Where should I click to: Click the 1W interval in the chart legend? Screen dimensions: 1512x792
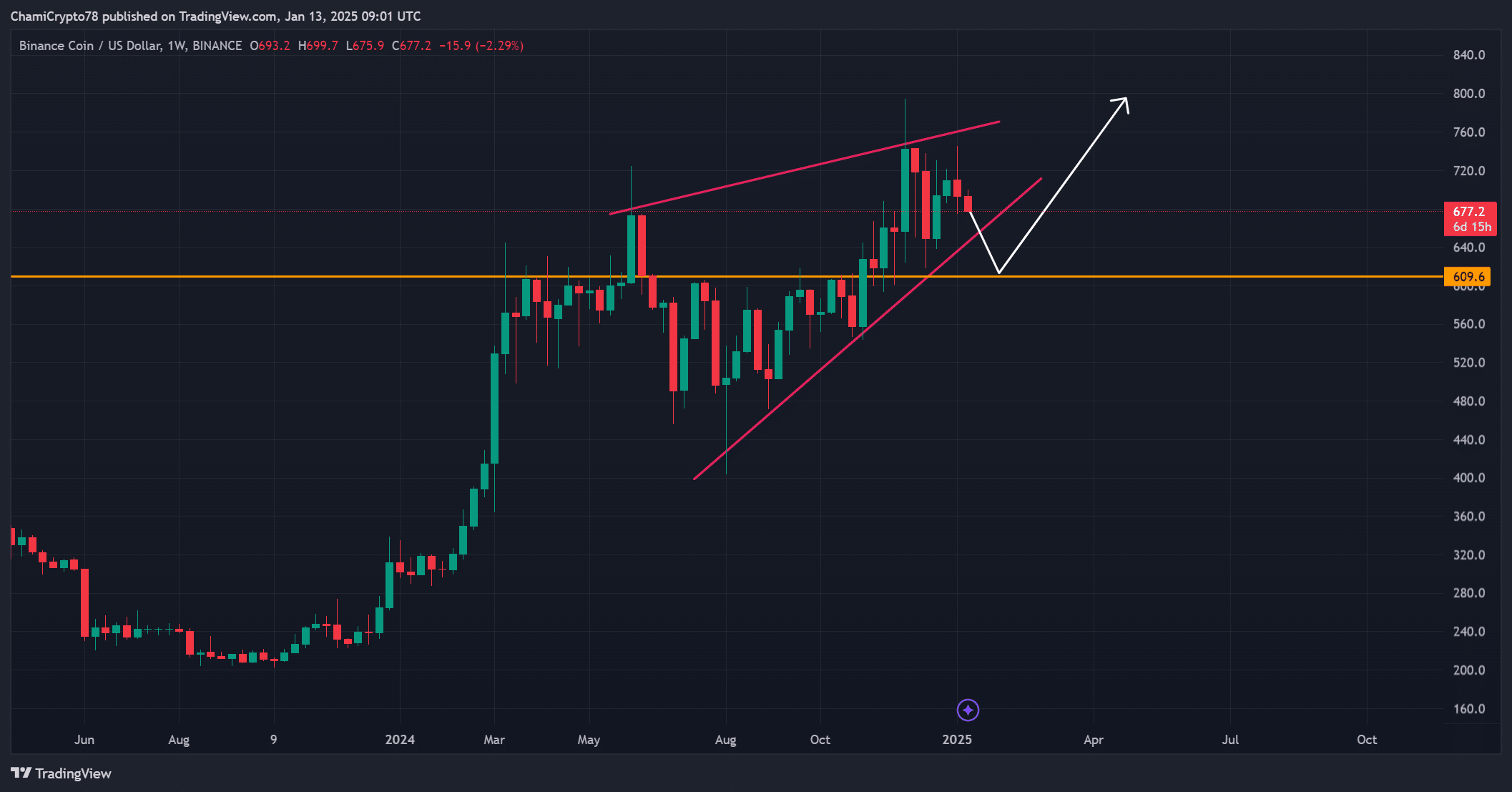click(176, 46)
